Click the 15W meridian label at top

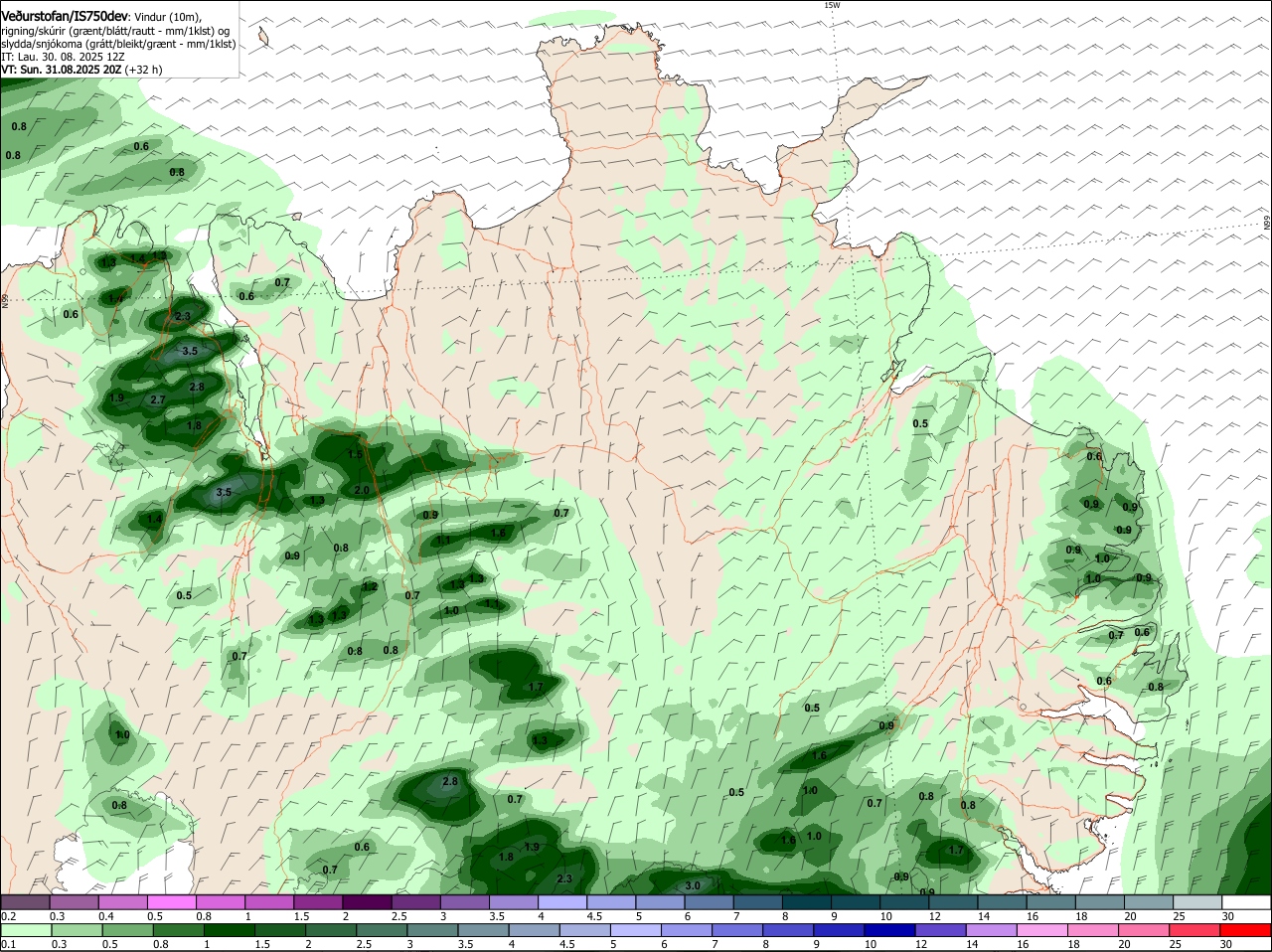tap(832, 5)
